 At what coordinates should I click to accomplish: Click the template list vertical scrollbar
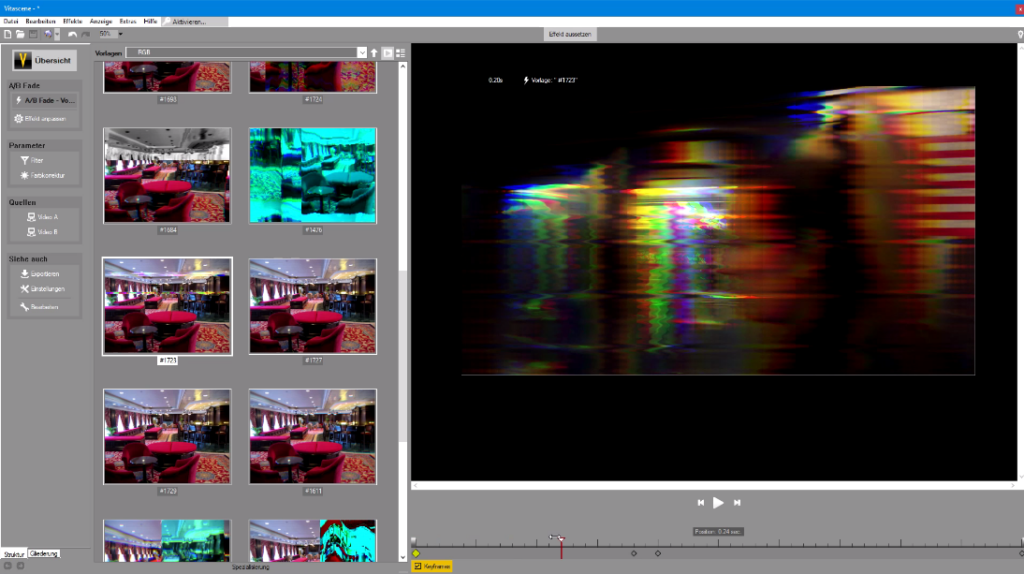[x=402, y=356]
